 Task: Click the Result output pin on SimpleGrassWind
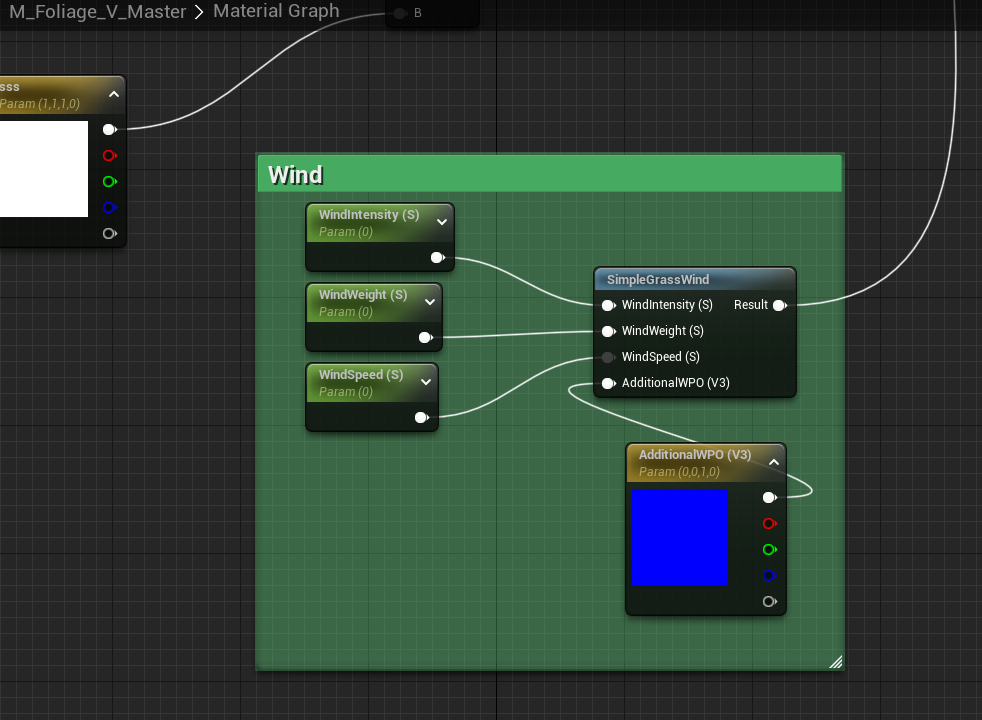point(779,305)
